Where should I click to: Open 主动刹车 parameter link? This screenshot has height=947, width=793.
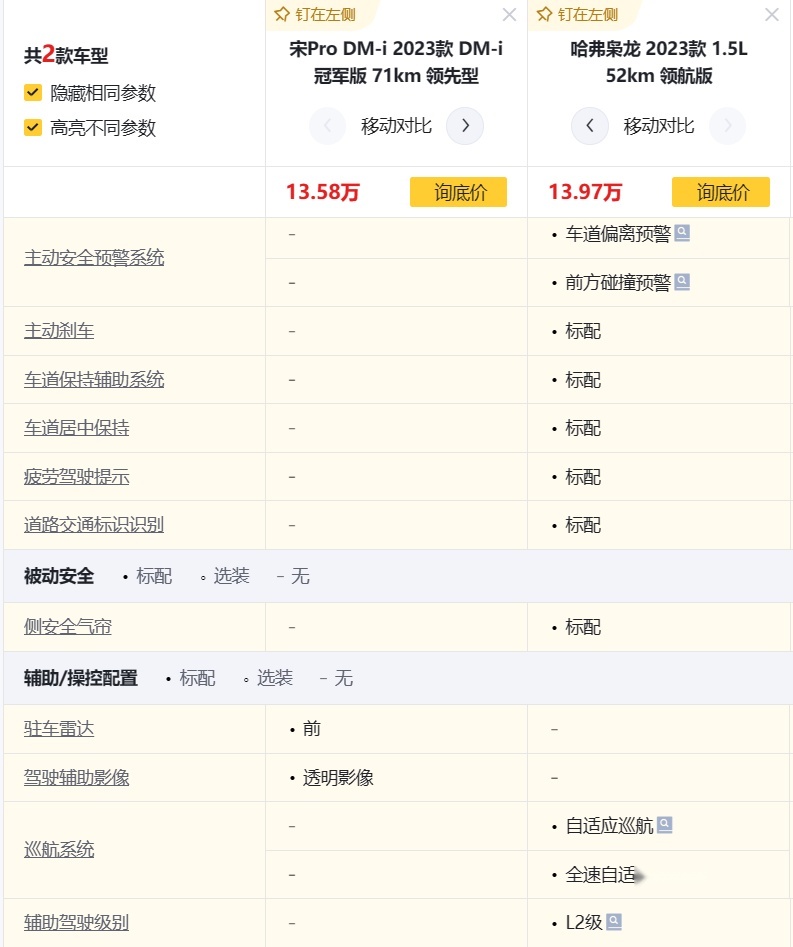59,331
